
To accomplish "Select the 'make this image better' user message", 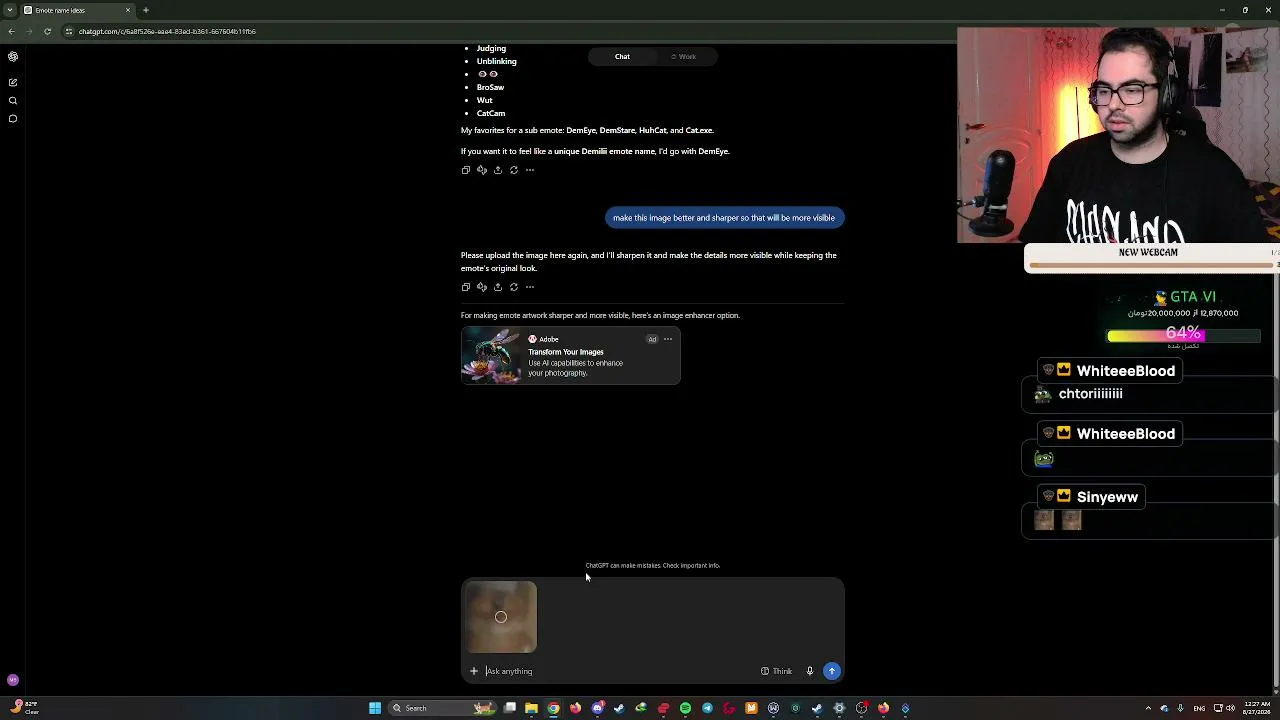I will tap(724, 218).
